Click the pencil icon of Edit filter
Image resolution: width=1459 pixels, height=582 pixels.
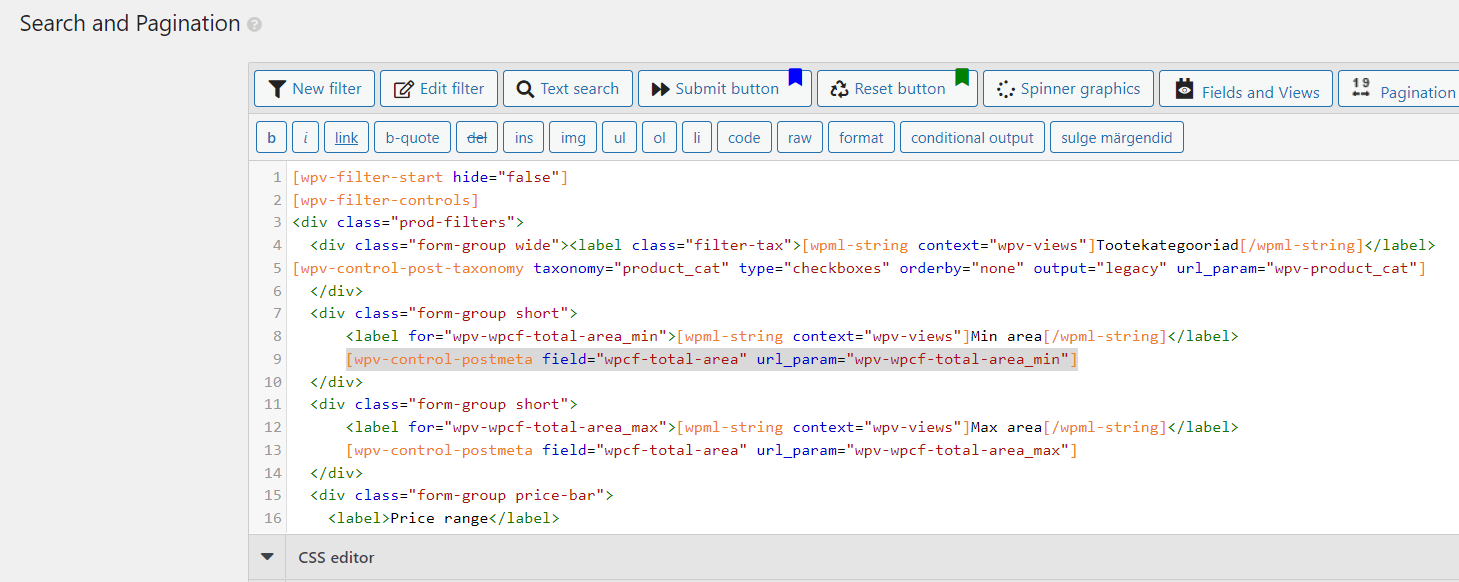click(x=404, y=89)
